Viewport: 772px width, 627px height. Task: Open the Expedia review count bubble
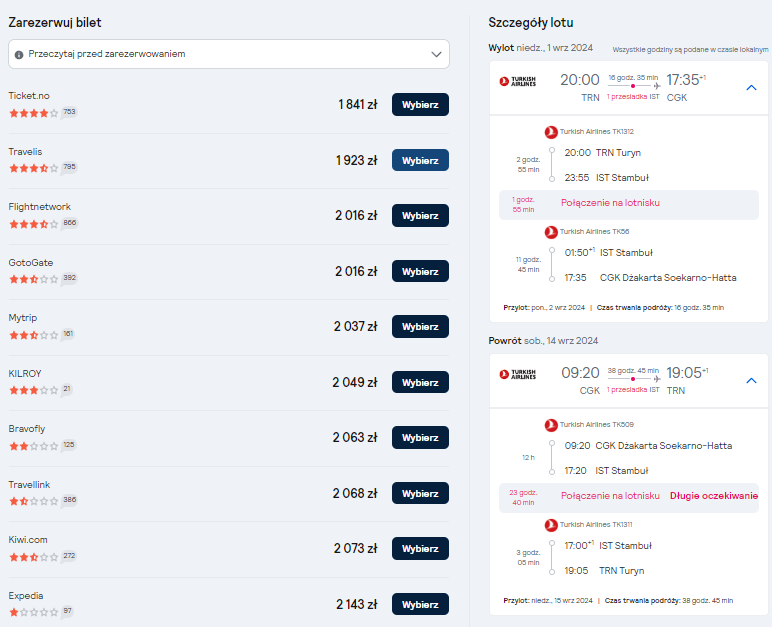click(67, 611)
